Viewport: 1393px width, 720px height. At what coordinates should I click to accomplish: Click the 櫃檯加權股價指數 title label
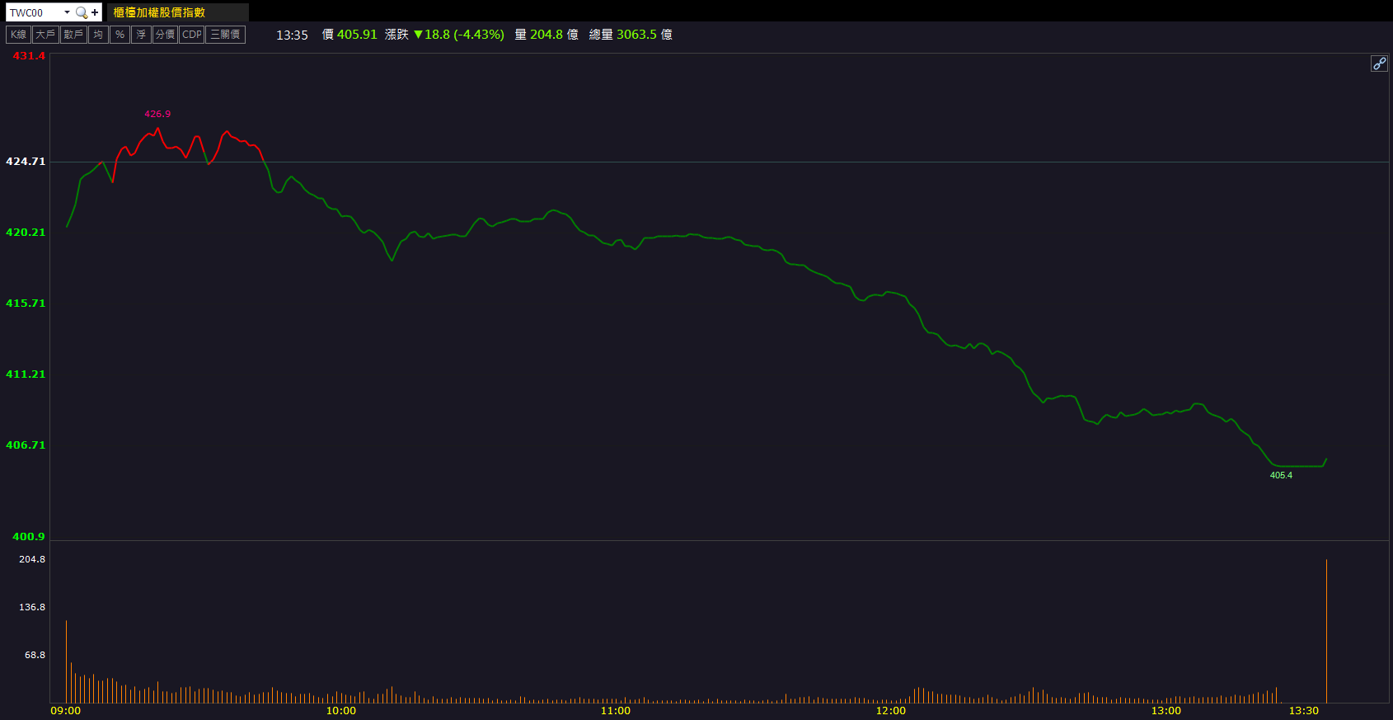point(159,13)
